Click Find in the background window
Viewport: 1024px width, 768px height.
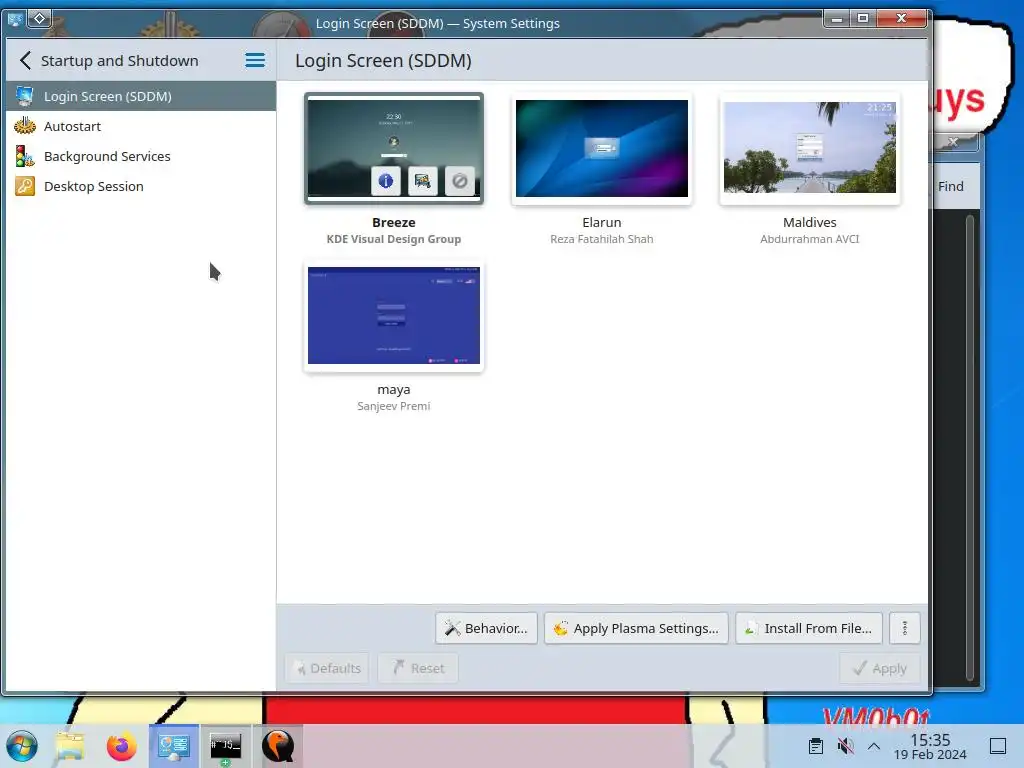click(x=951, y=186)
